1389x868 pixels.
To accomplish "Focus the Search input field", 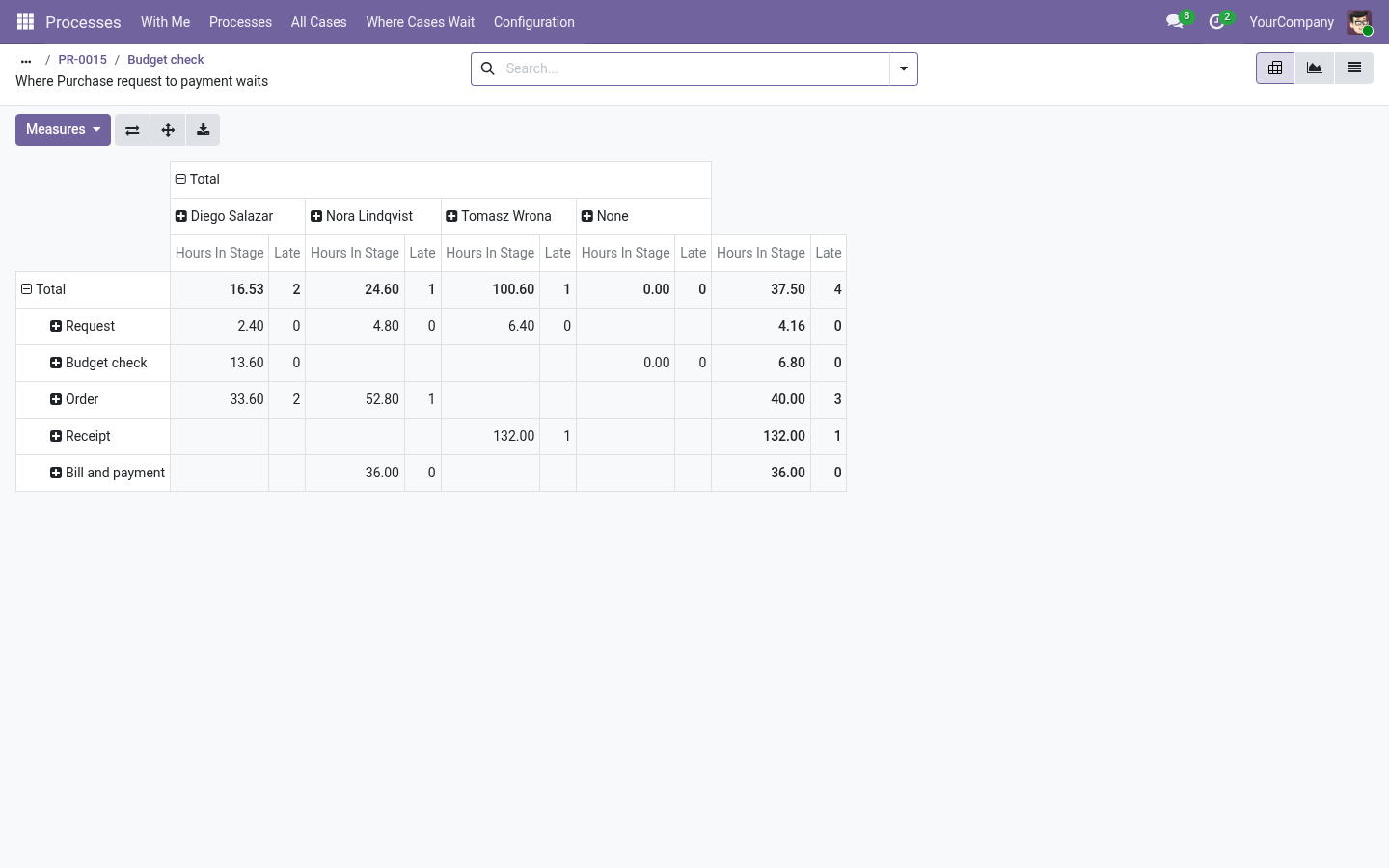I will click(694, 68).
